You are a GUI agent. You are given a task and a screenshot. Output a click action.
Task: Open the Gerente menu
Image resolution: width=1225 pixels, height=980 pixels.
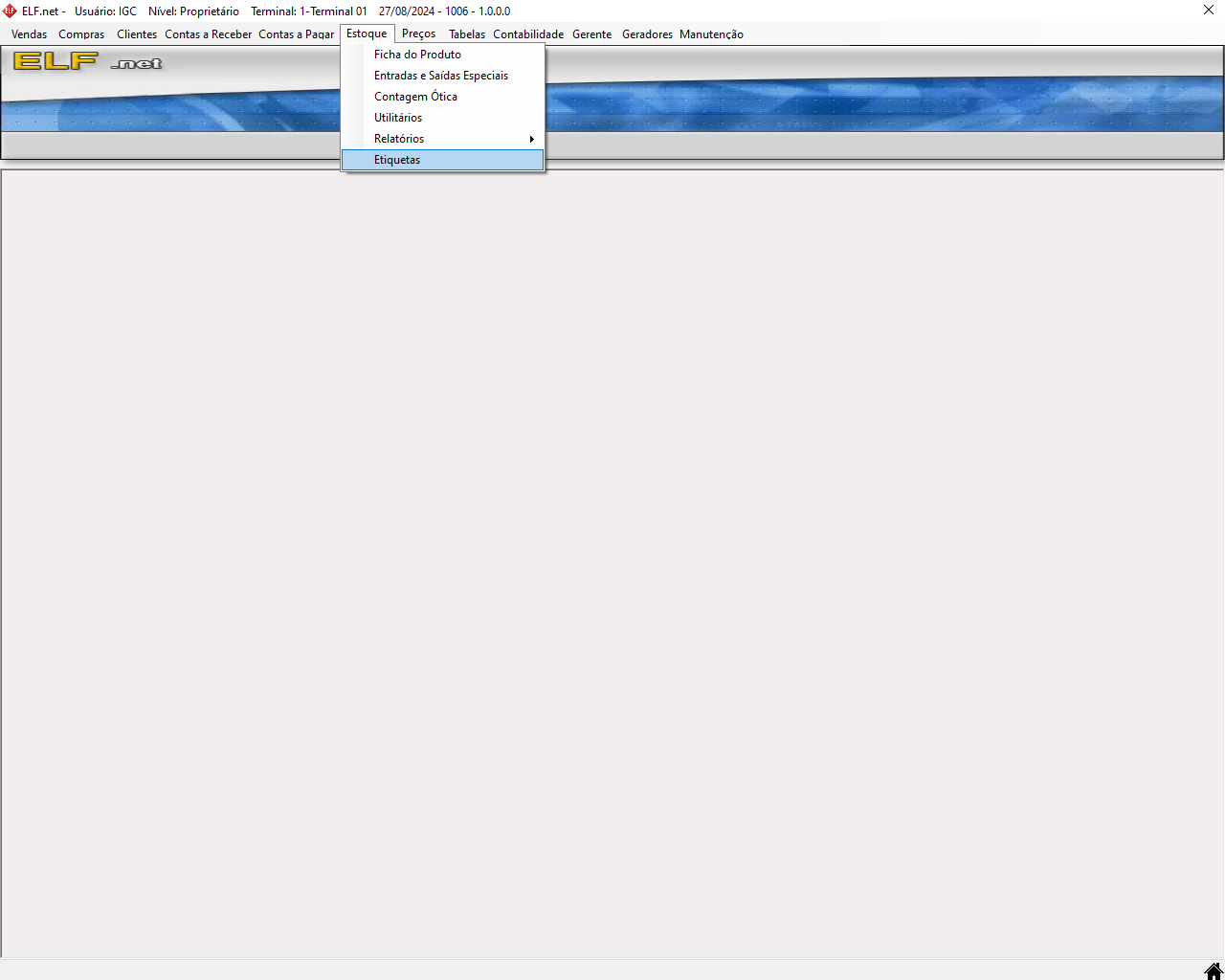click(x=591, y=34)
